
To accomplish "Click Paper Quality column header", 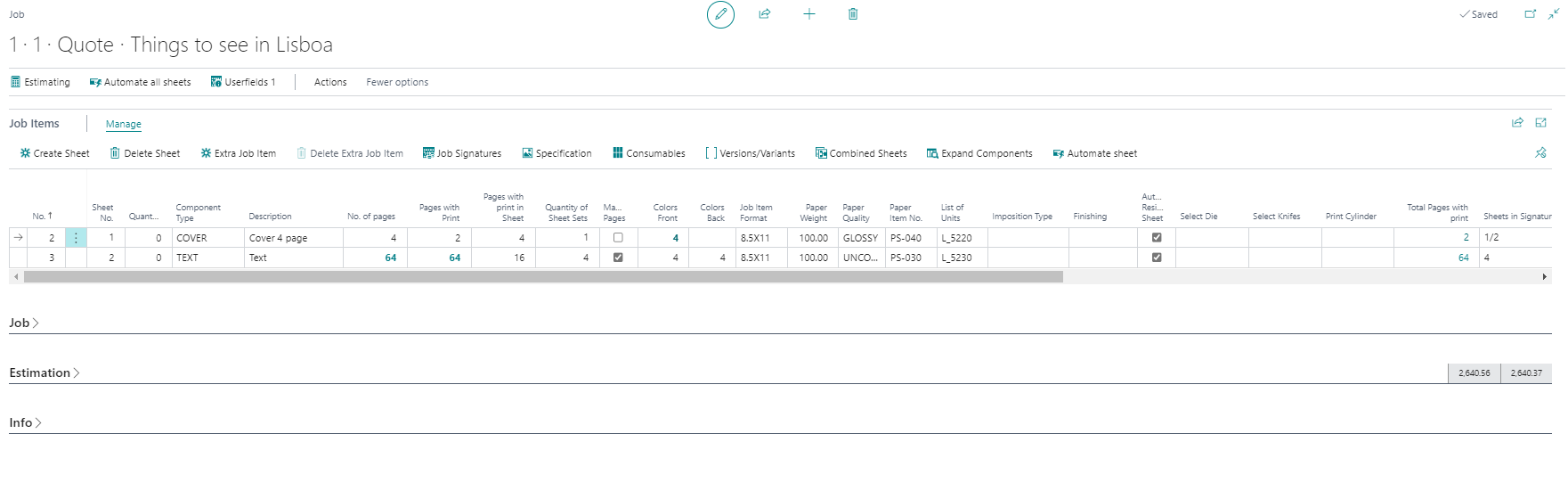I will pyautogui.click(x=856, y=212).
